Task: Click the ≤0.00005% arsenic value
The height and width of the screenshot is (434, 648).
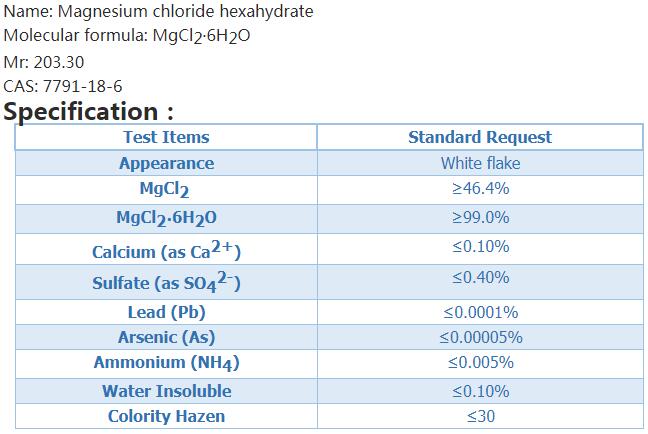Action: click(481, 338)
